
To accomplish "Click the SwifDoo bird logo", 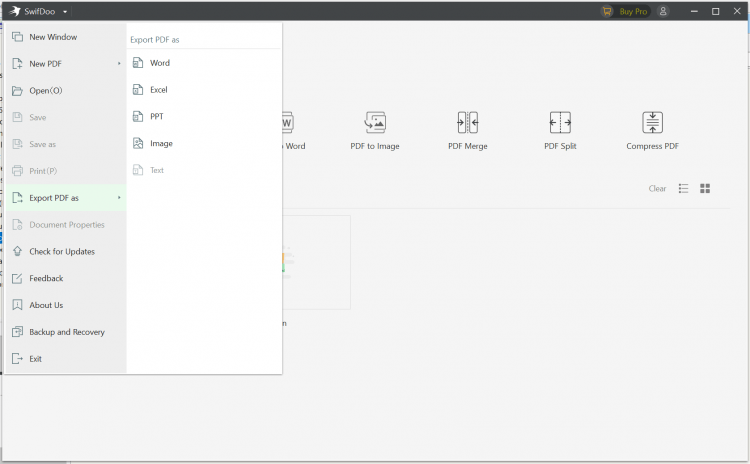I will [15, 11].
